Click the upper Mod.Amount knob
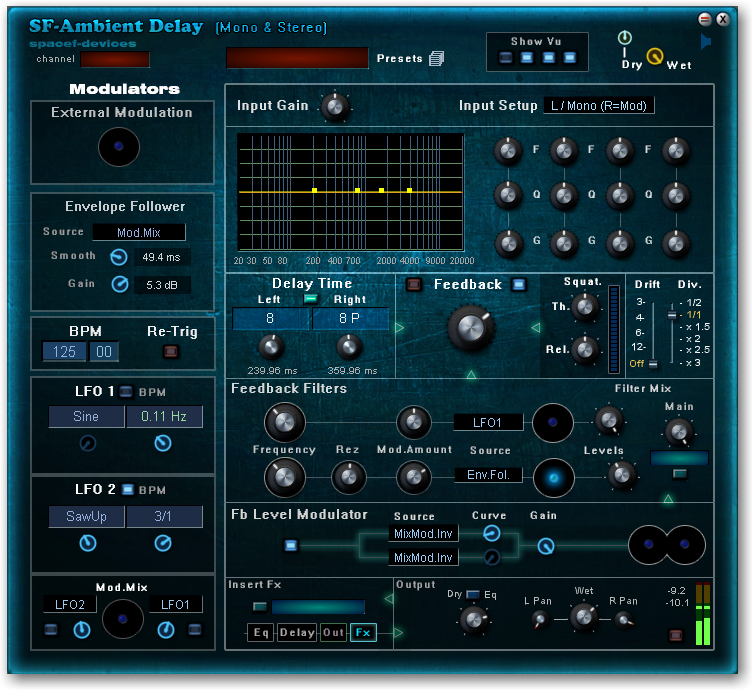The width and height of the screenshot is (753, 690). (x=413, y=423)
